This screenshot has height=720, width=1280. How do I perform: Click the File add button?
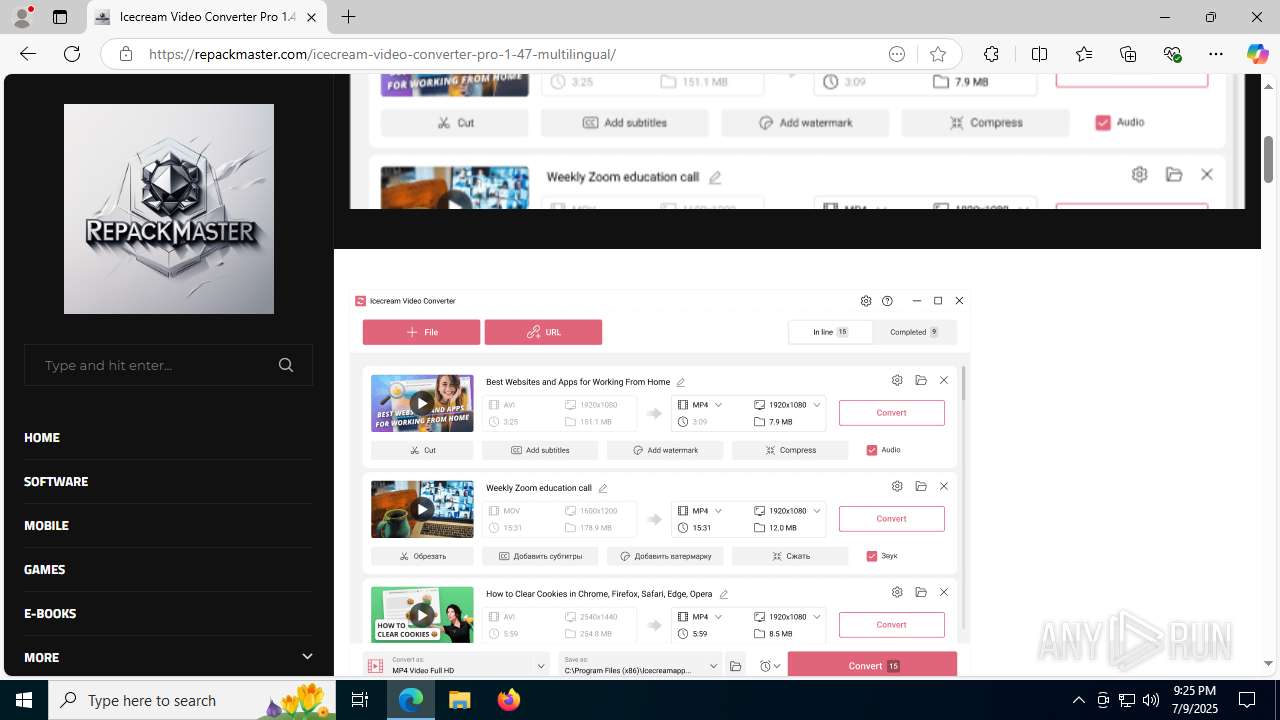point(421,332)
